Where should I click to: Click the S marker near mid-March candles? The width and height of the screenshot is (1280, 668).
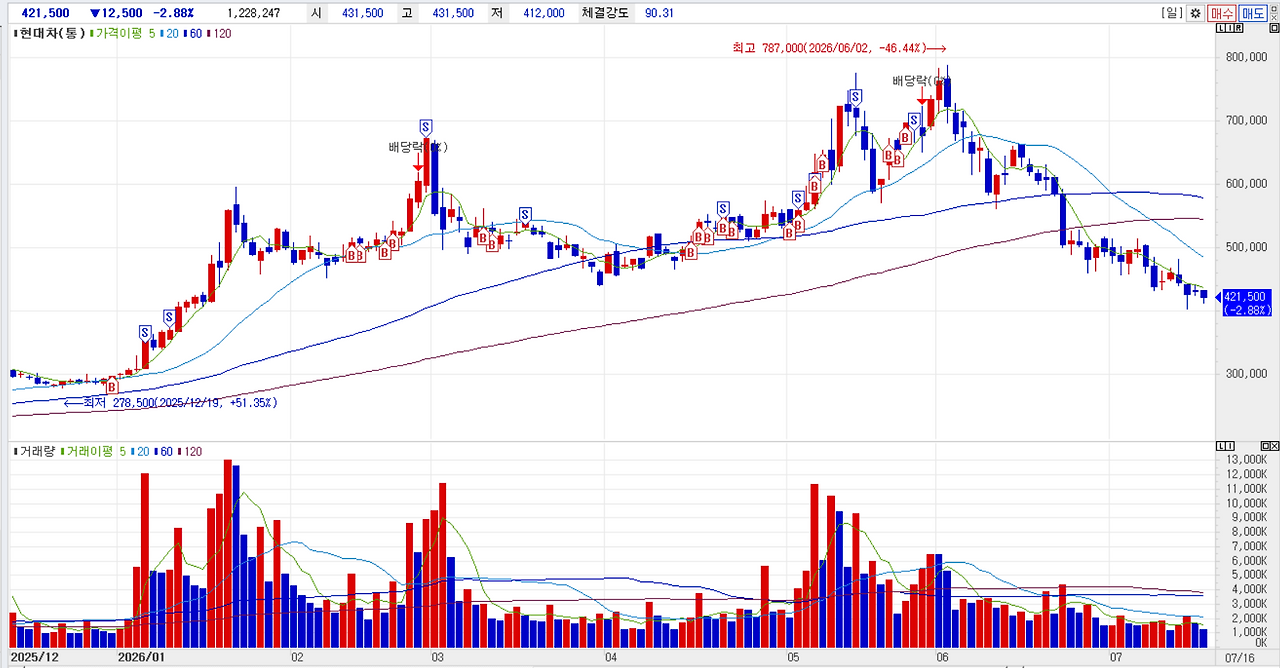525,214
